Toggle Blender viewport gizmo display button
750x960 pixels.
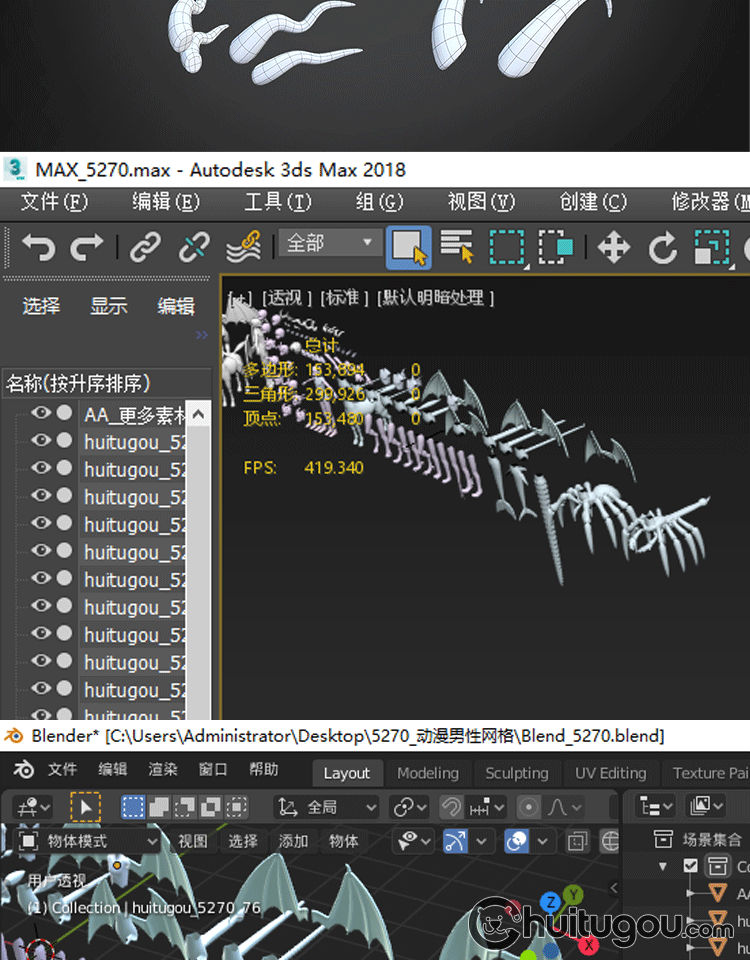tap(455, 841)
